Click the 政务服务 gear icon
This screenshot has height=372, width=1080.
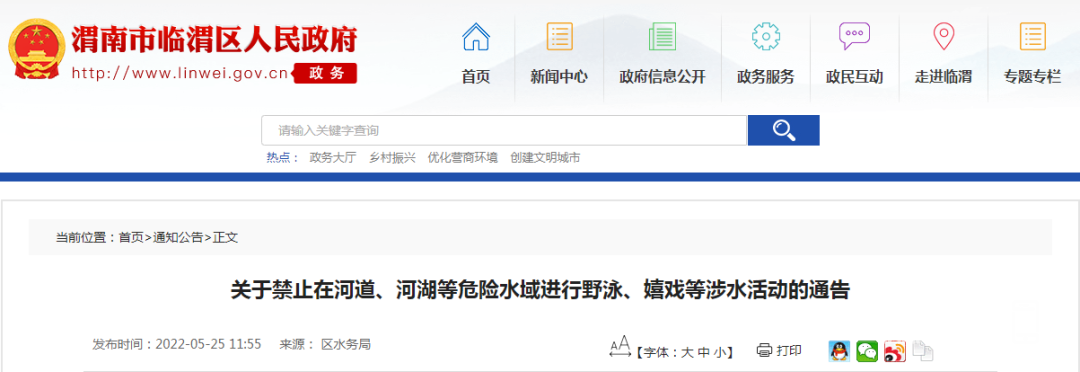(765, 36)
